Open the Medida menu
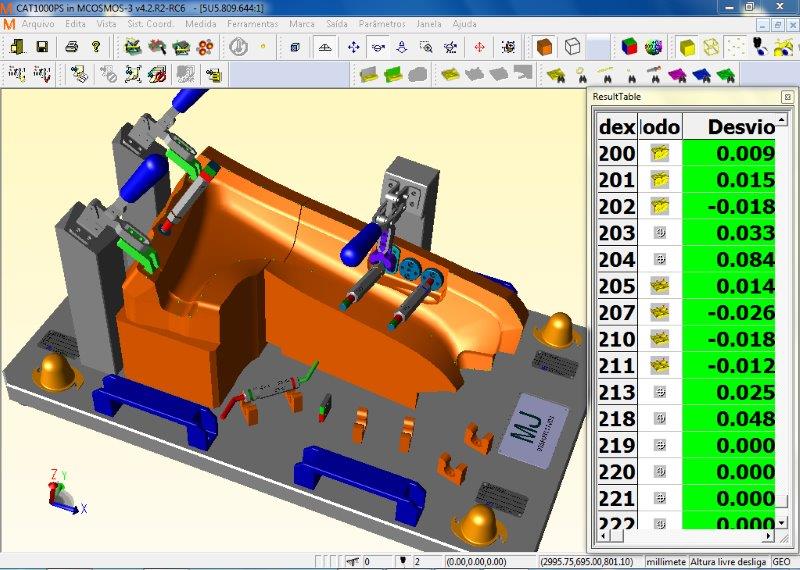 [x=201, y=24]
